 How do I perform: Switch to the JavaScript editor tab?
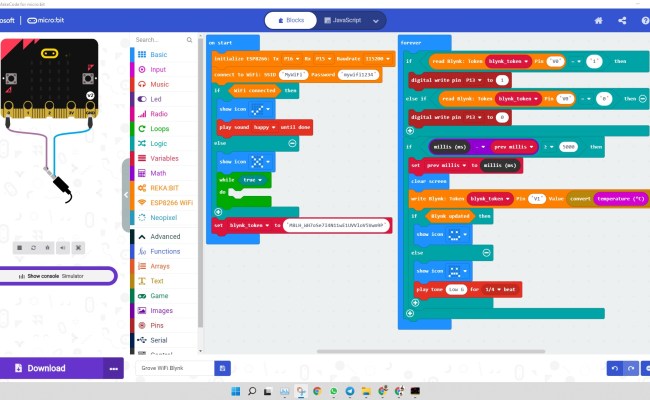(x=342, y=20)
